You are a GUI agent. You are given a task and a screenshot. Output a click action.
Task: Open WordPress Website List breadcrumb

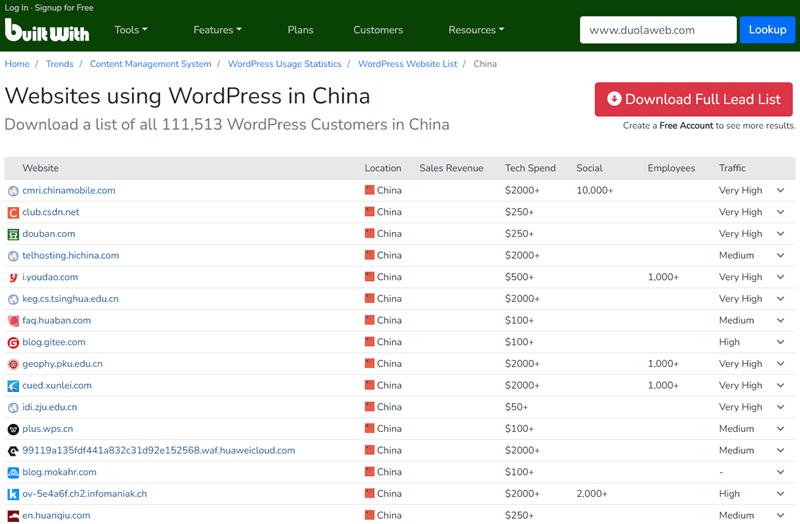408,64
